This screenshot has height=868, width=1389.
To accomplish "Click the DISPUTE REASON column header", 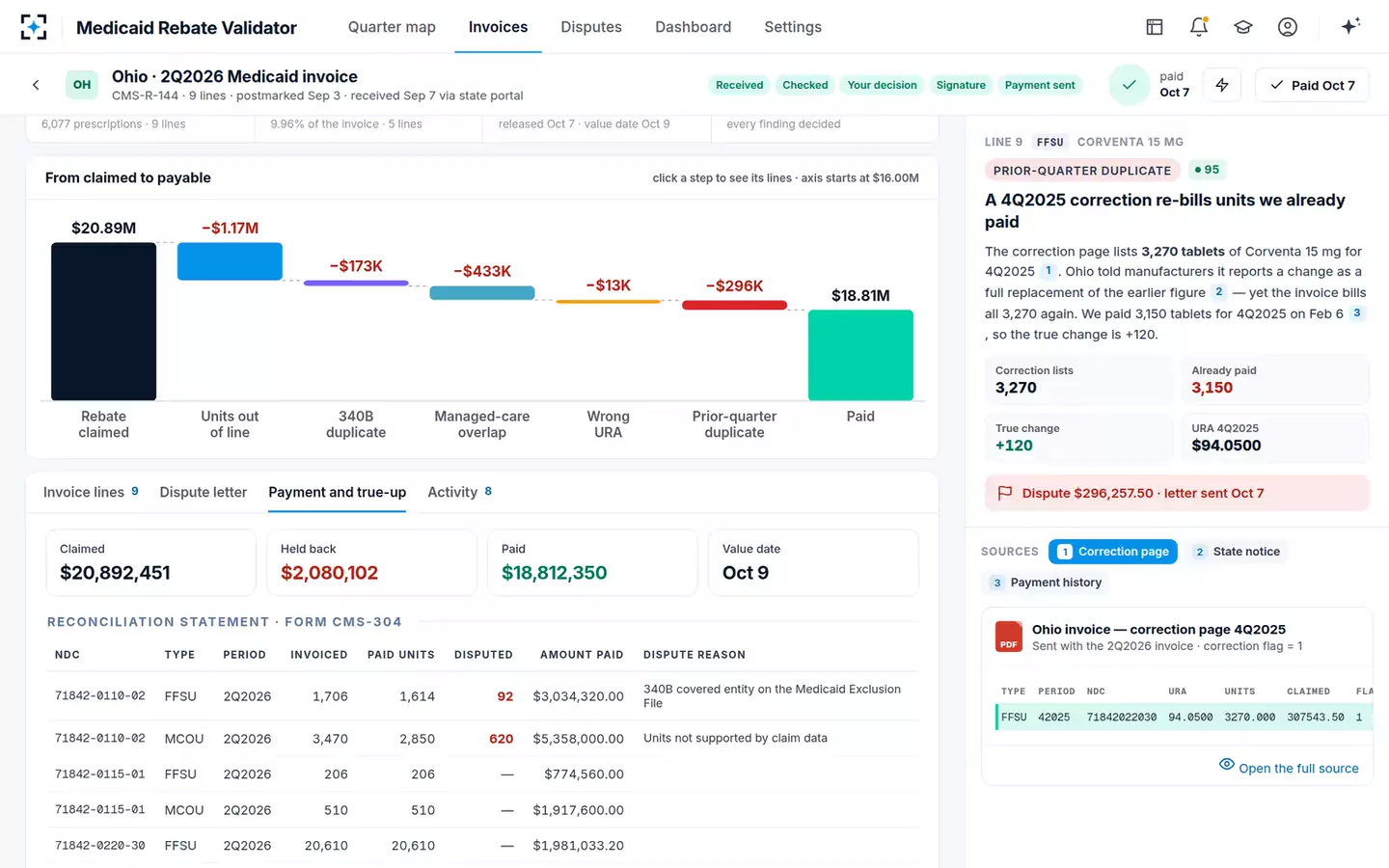I will point(694,655).
